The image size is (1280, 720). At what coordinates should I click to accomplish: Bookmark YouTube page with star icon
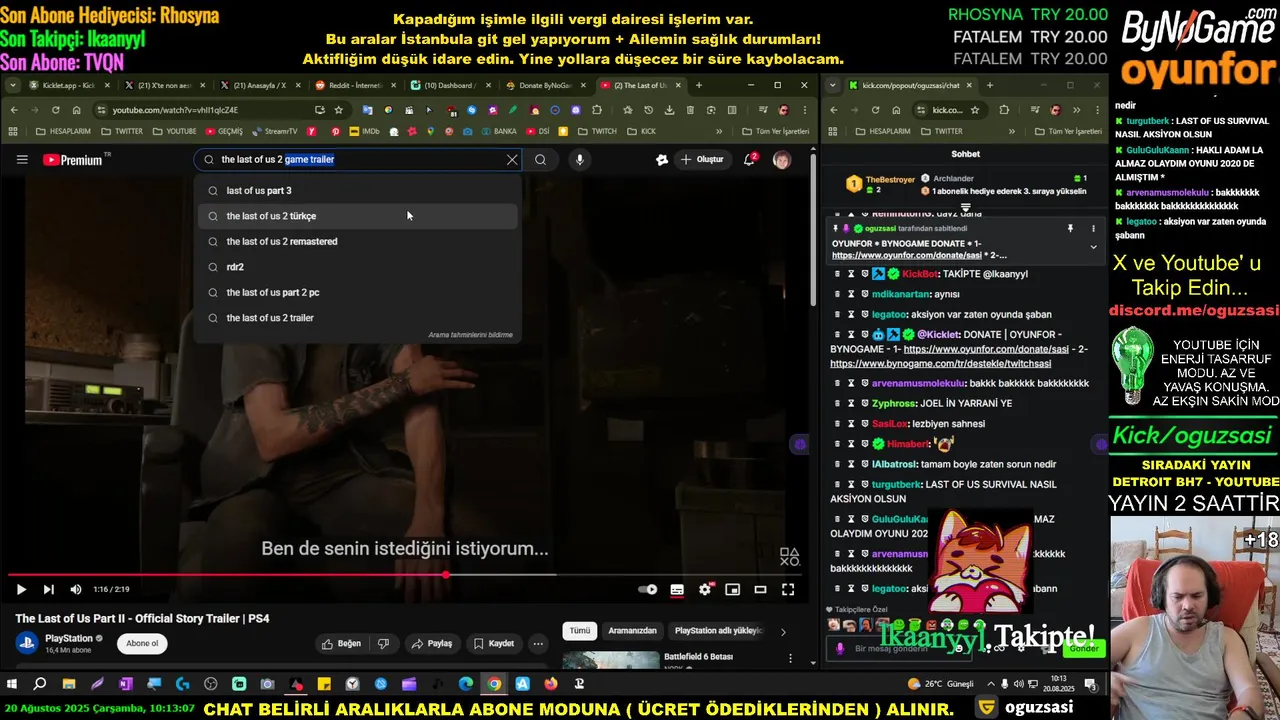tap(339, 110)
